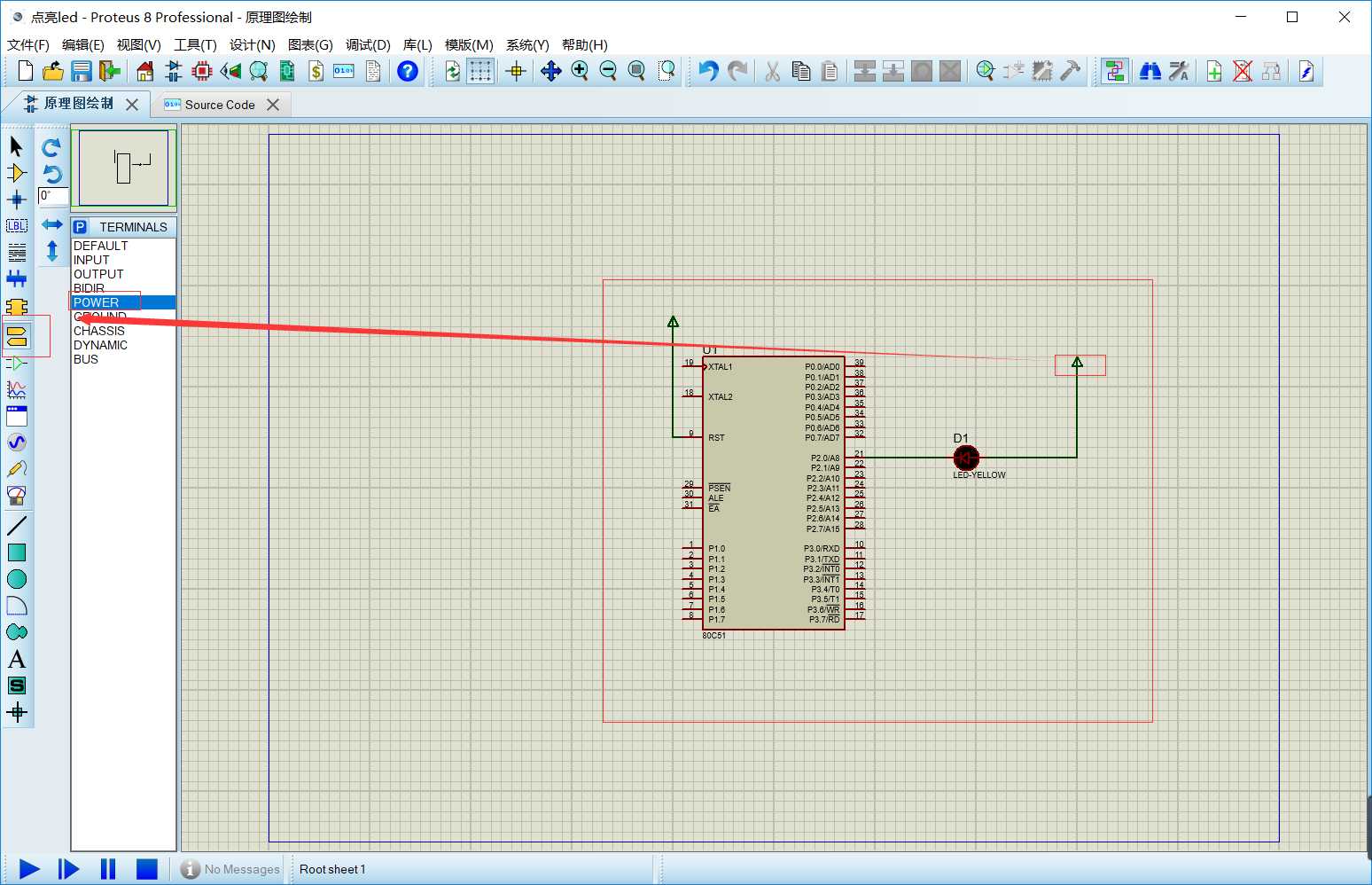Open the 编辑(E) menu
The width and height of the screenshot is (1372, 885).
83,45
